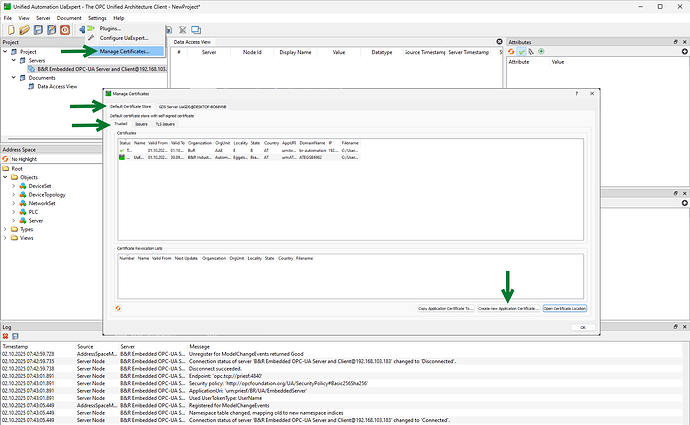690x425 pixels.
Task: Click the Save Project floppy icon
Action: [x=38, y=30]
